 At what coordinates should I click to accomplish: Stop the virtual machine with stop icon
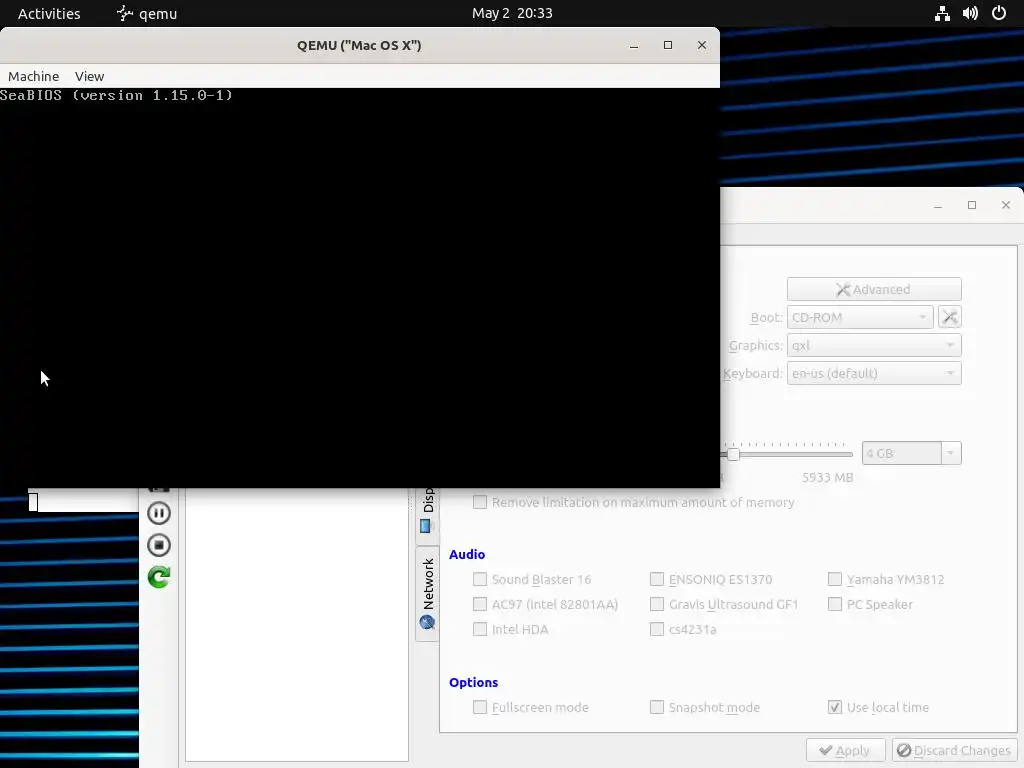pyautogui.click(x=159, y=545)
